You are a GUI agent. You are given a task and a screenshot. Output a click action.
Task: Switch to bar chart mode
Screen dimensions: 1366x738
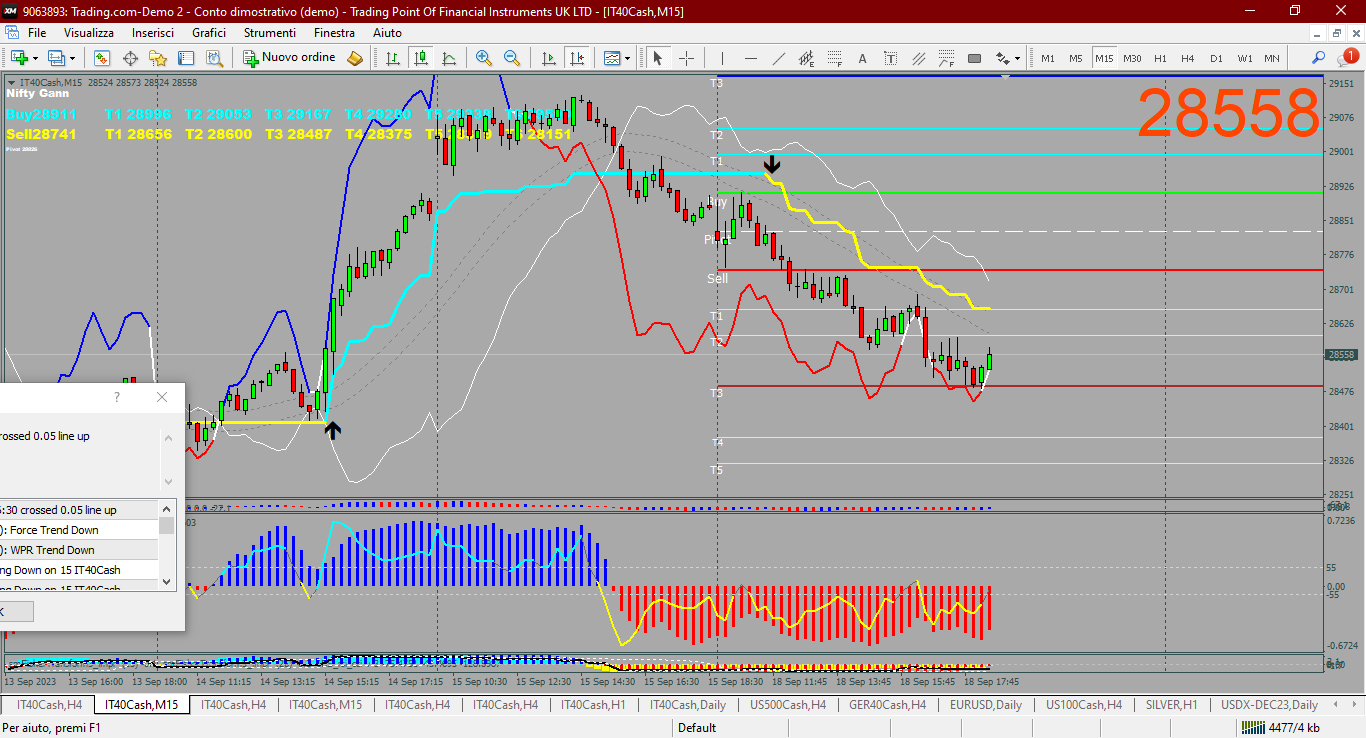pos(394,58)
